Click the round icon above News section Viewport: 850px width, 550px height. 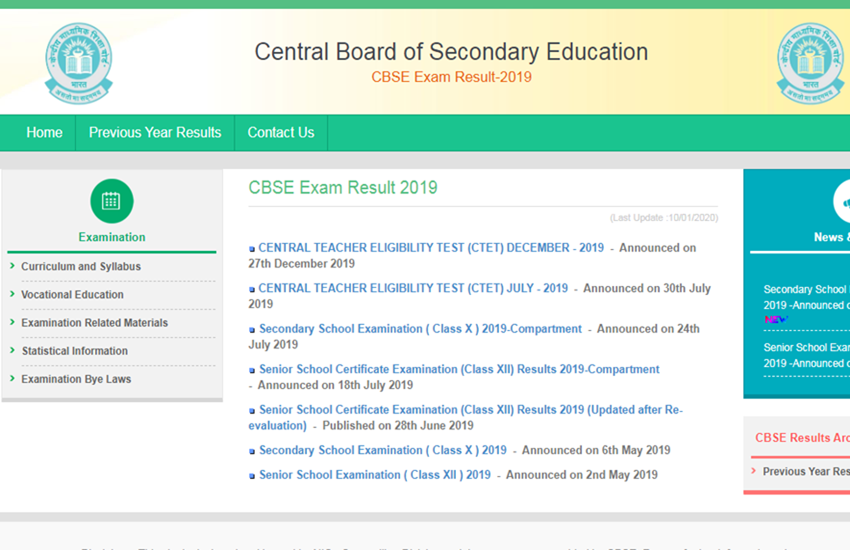point(842,203)
